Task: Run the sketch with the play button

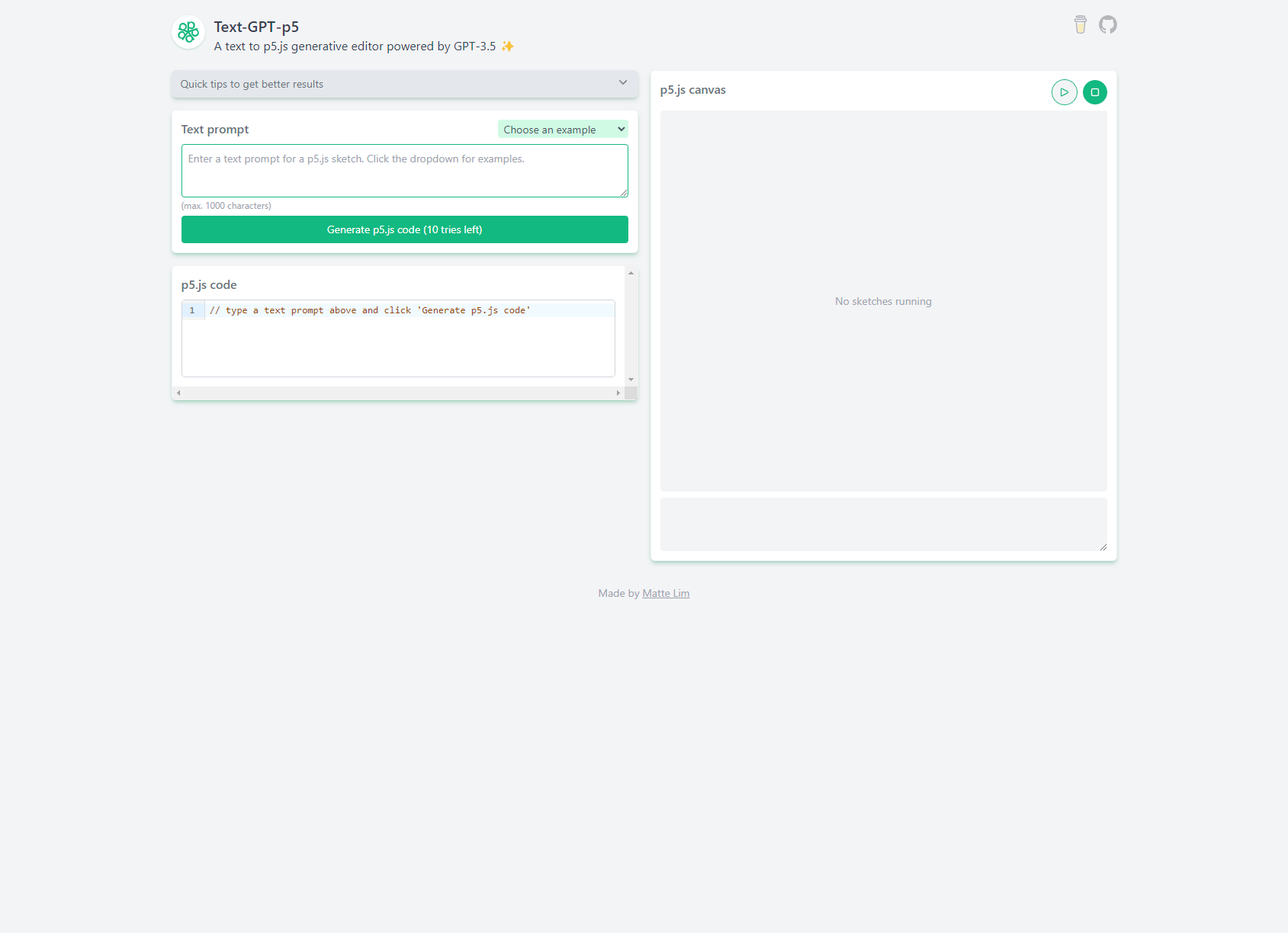Action: pos(1065,92)
